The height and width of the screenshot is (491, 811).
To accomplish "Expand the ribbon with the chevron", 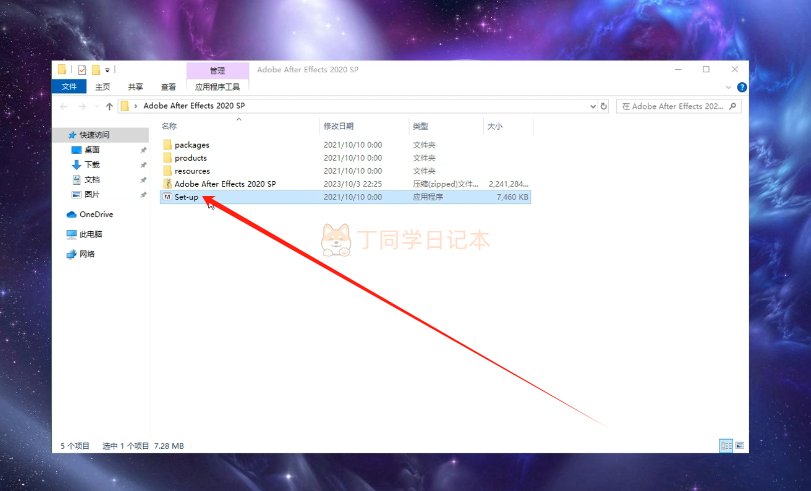I will pos(728,87).
